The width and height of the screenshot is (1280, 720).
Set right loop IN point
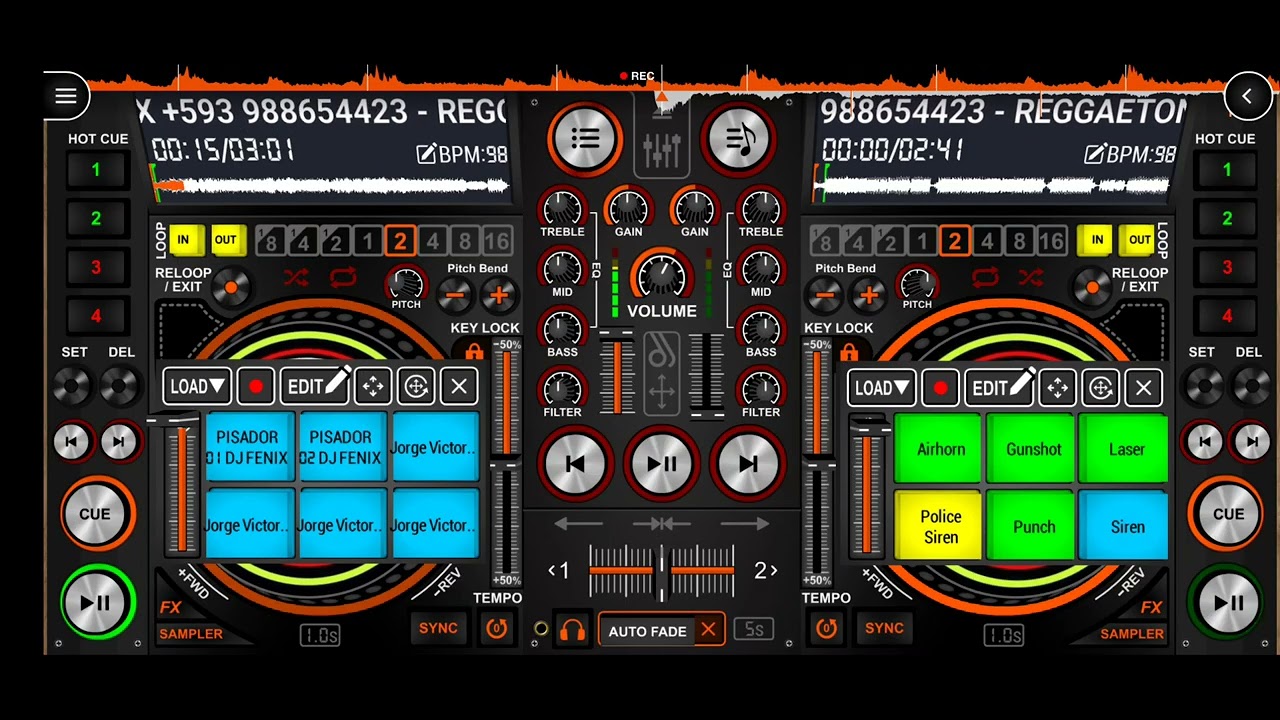[1097, 240]
